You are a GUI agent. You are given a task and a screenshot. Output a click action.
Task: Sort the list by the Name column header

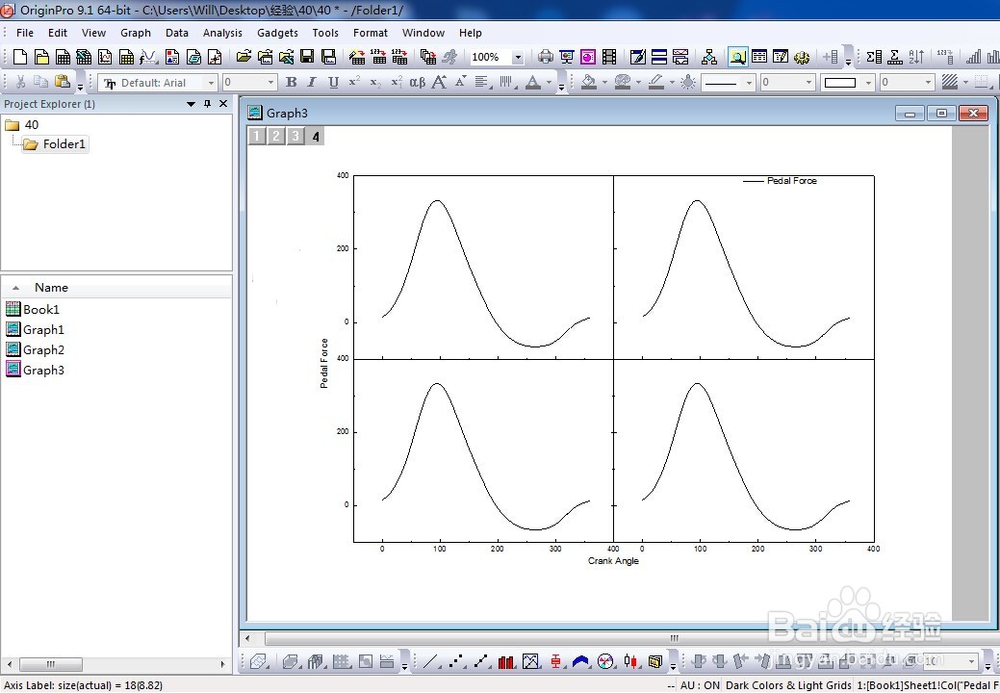51,288
